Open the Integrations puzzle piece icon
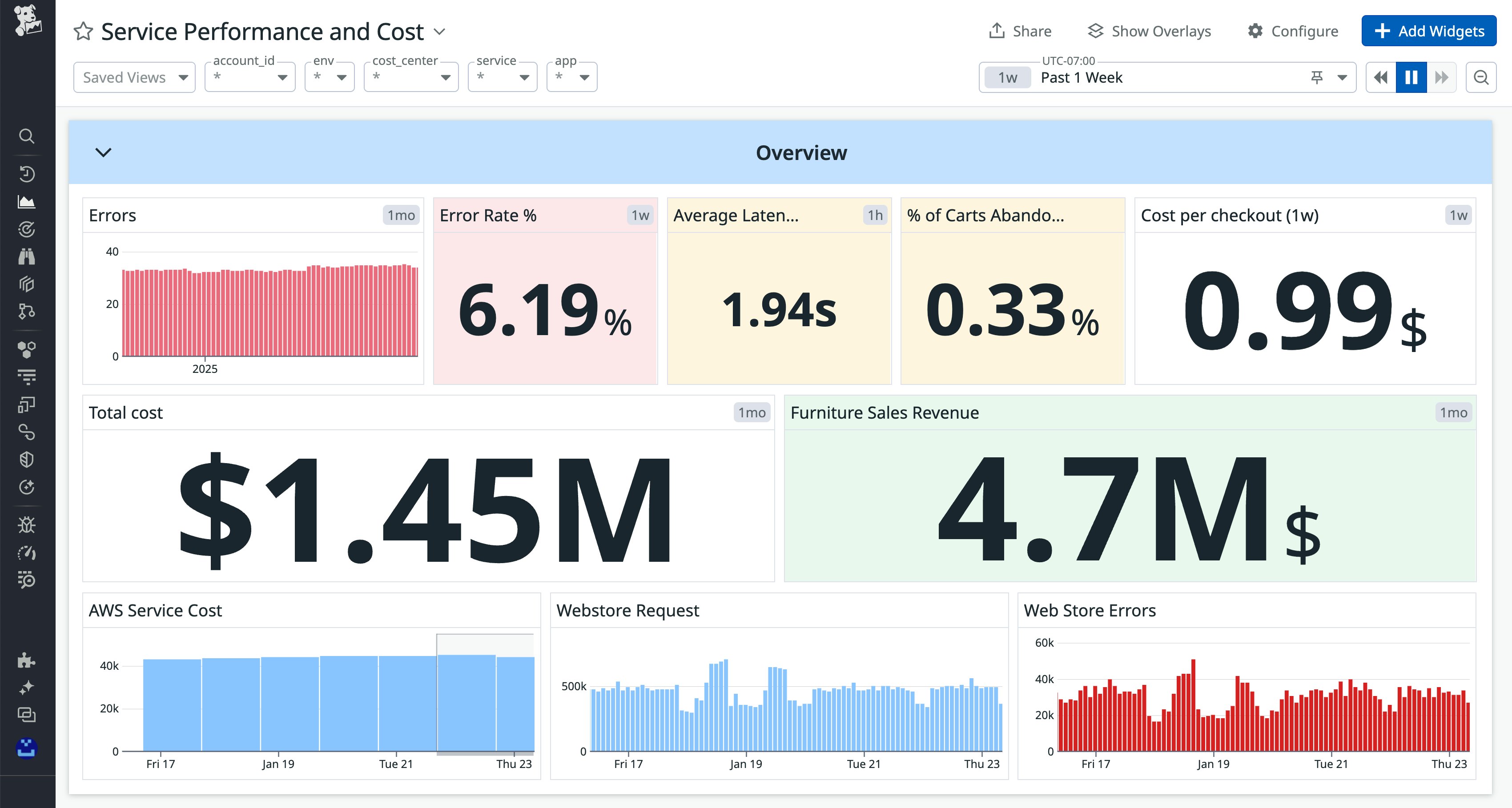Image resolution: width=1512 pixels, height=808 pixels. (x=26, y=660)
